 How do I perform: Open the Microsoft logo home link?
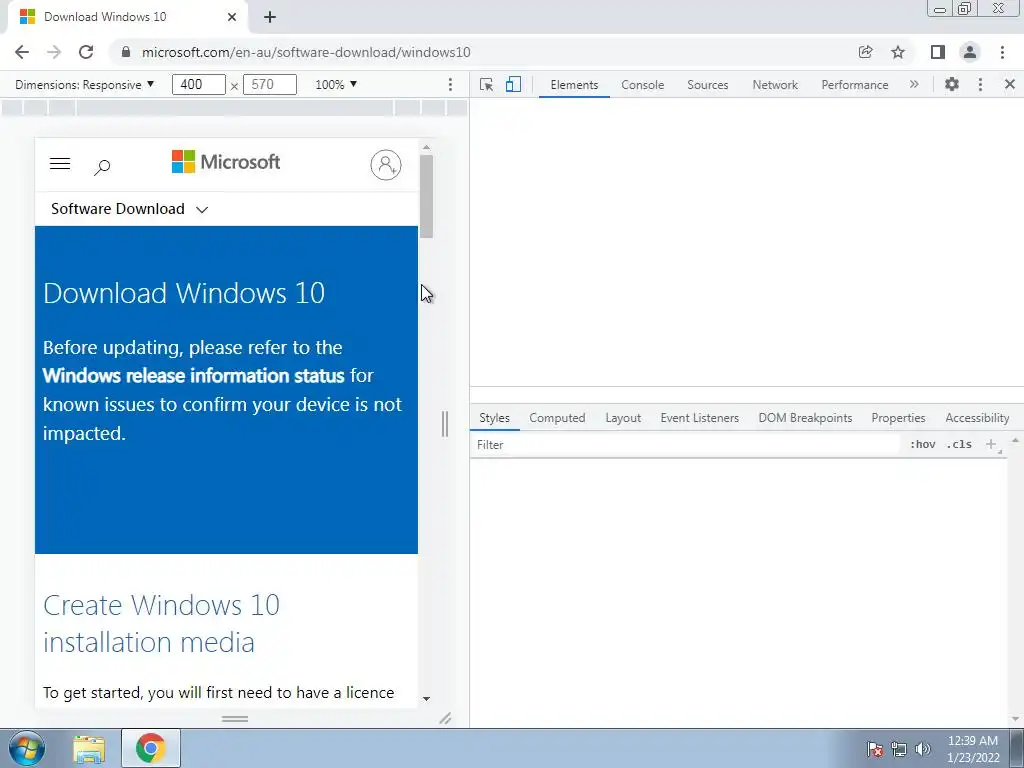226,162
